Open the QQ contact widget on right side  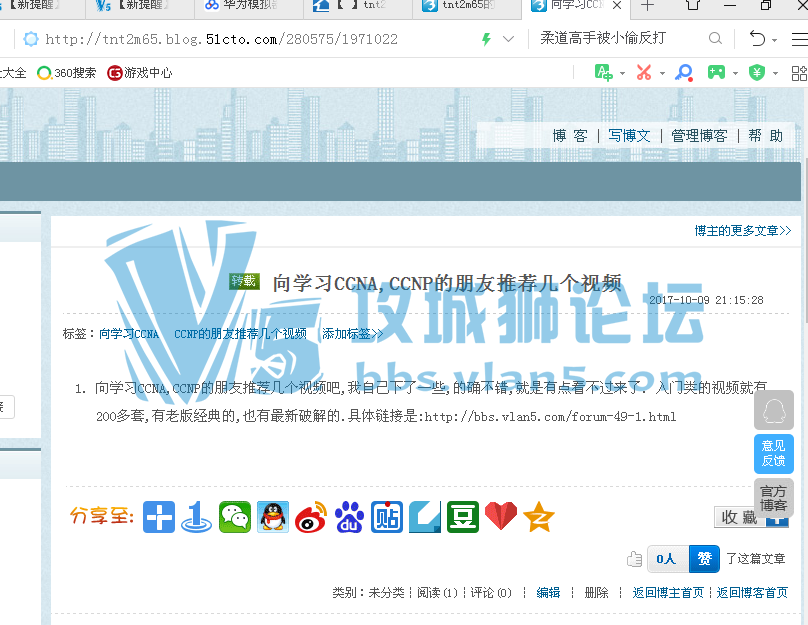(773, 410)
